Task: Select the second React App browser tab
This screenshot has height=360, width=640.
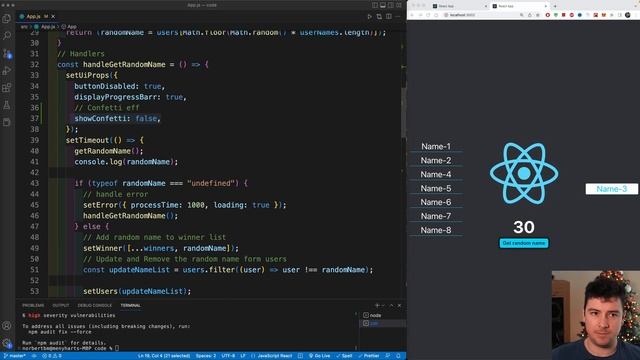Action: [519, 6]
